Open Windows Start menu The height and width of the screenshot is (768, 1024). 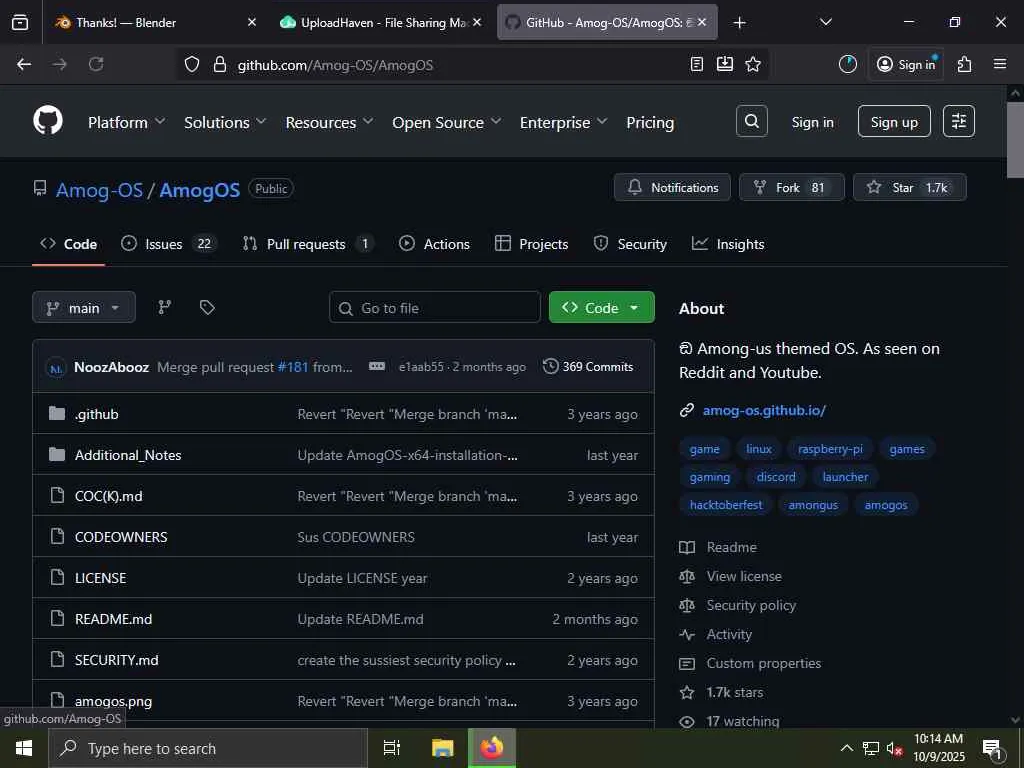click(24, 748)
